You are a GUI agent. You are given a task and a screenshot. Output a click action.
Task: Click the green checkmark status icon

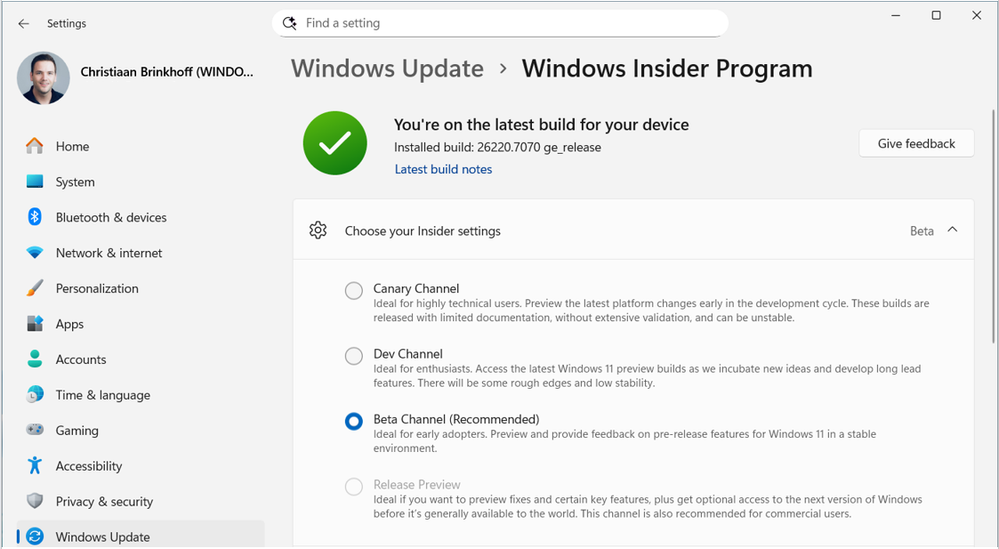[x=335, y=143]
